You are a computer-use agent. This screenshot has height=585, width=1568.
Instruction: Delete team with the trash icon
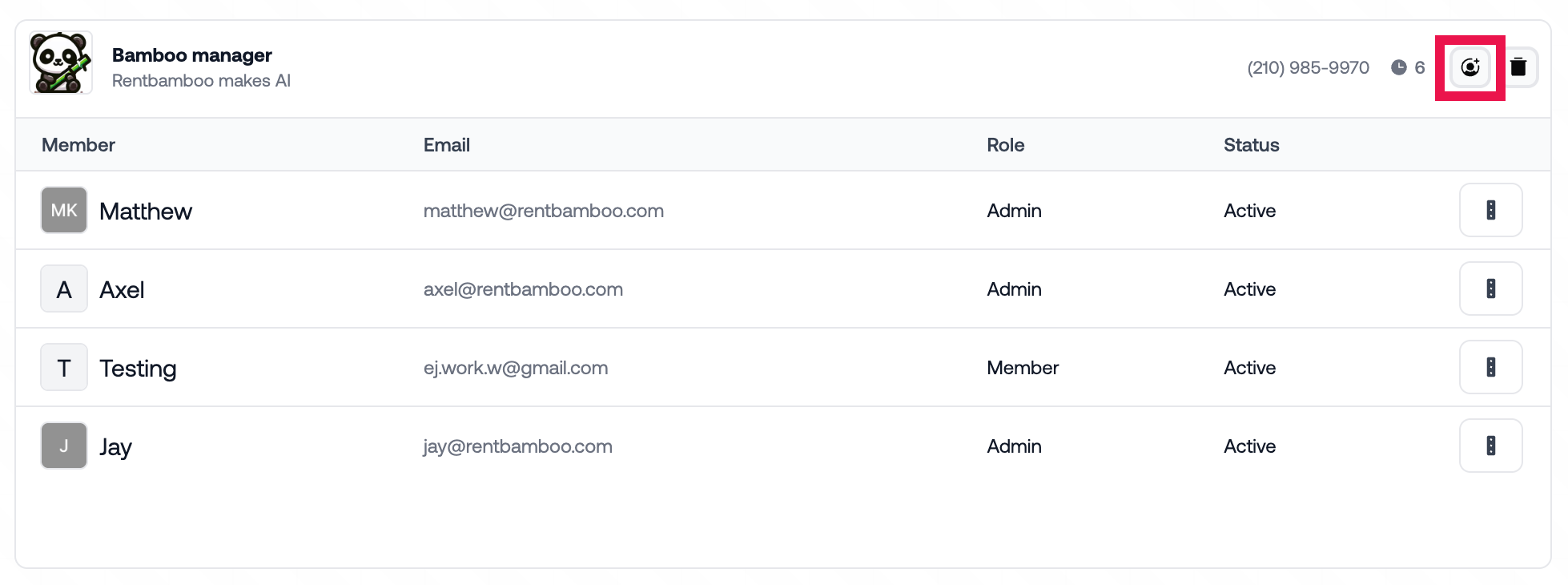click(x=1518, y=67)
